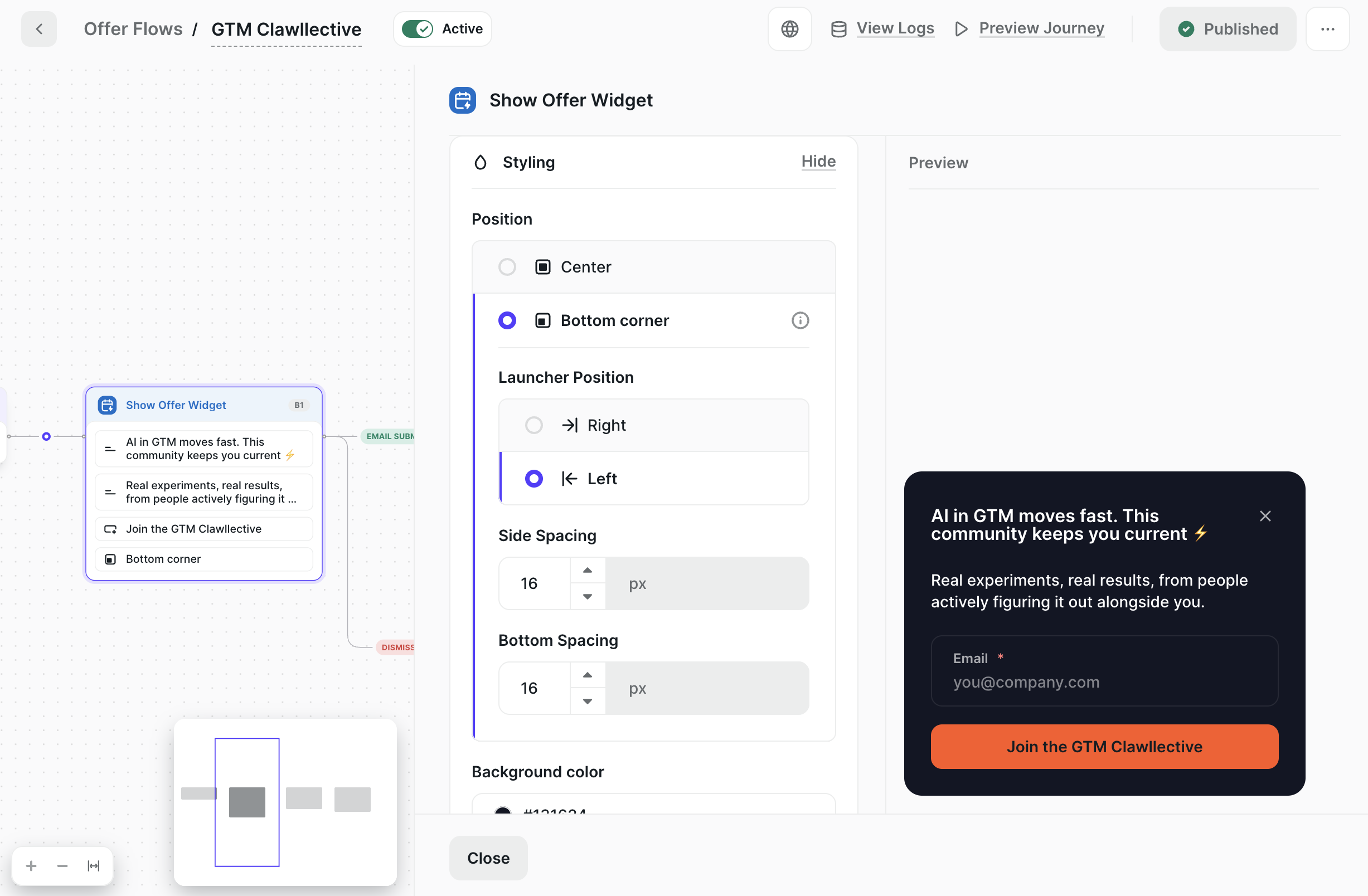Click the Side Spacing value field

pos(535,583)
